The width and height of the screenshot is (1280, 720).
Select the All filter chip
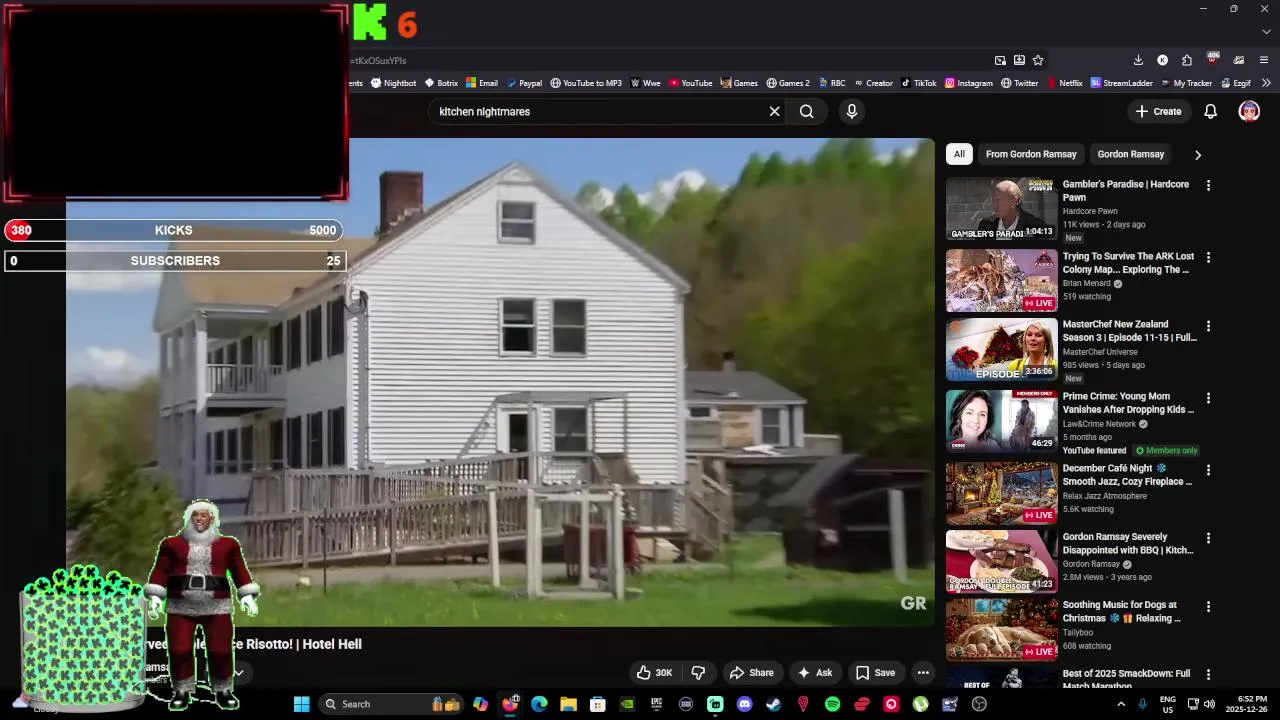click(959, 154)
